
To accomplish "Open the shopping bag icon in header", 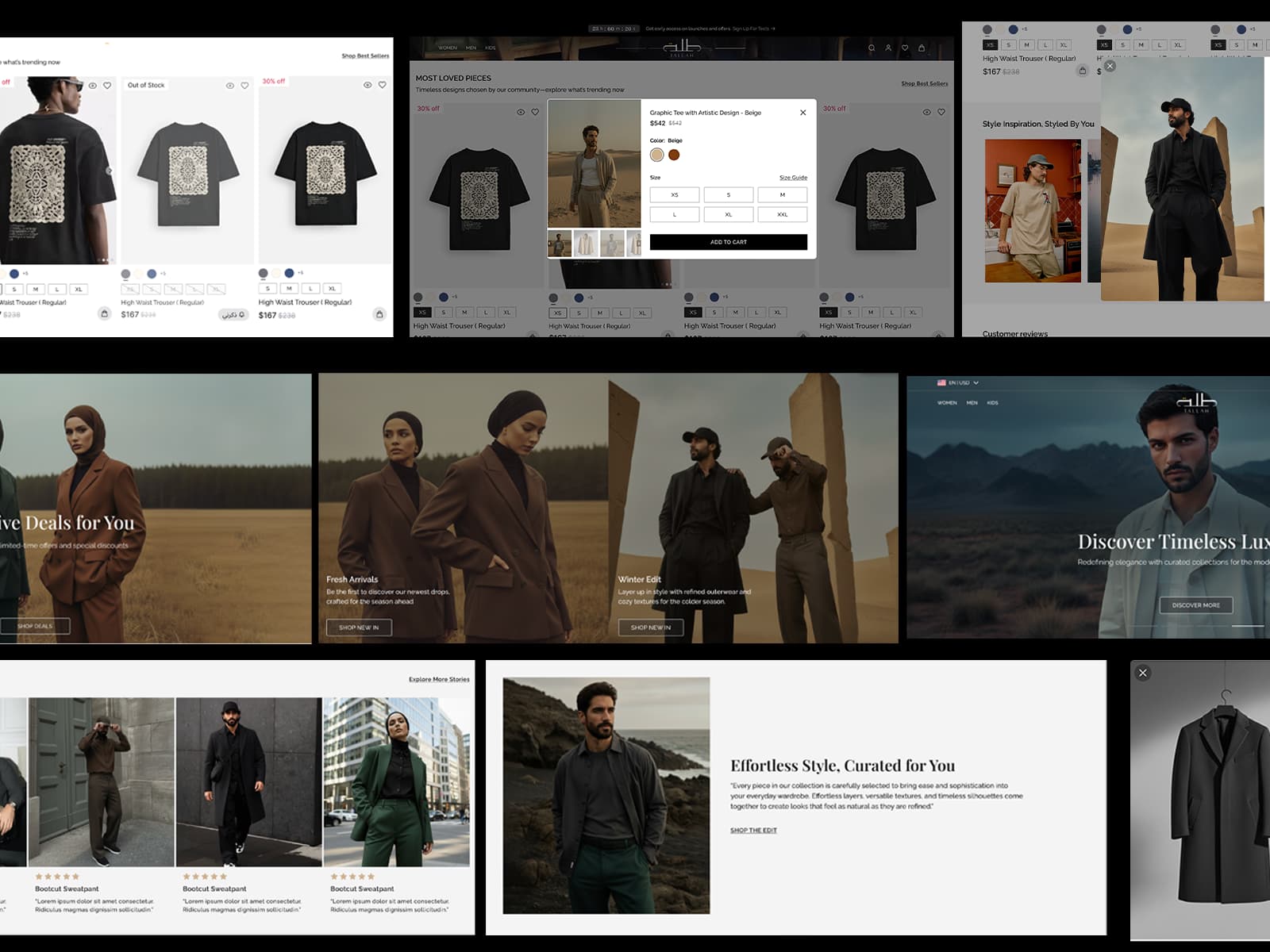I will coord(922,48).
